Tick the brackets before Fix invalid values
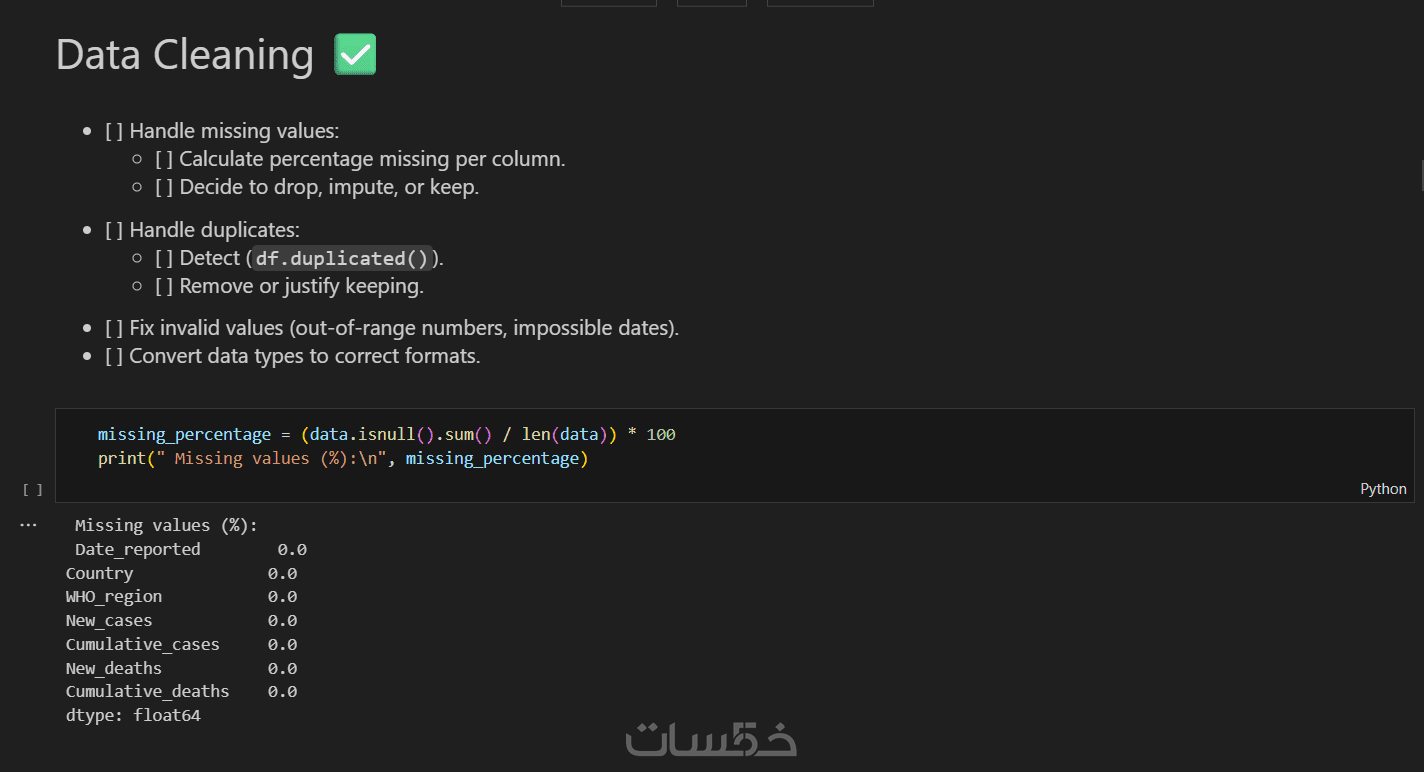This screenshot has width=1424, height=772. (x=114, y=328)
